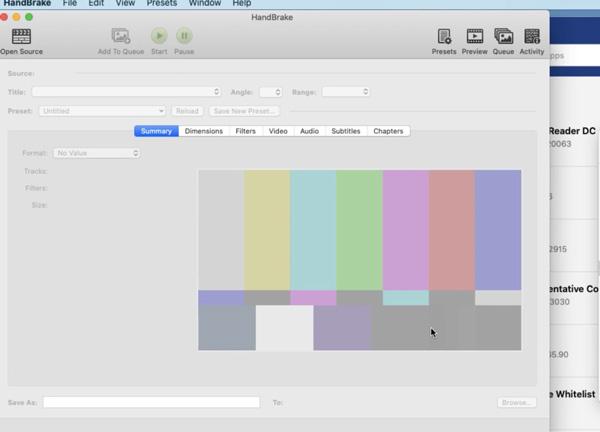This screenshot has height=432, width=600.
Task: Click the yellow minimize window button
Action: [x=16, y=17]
